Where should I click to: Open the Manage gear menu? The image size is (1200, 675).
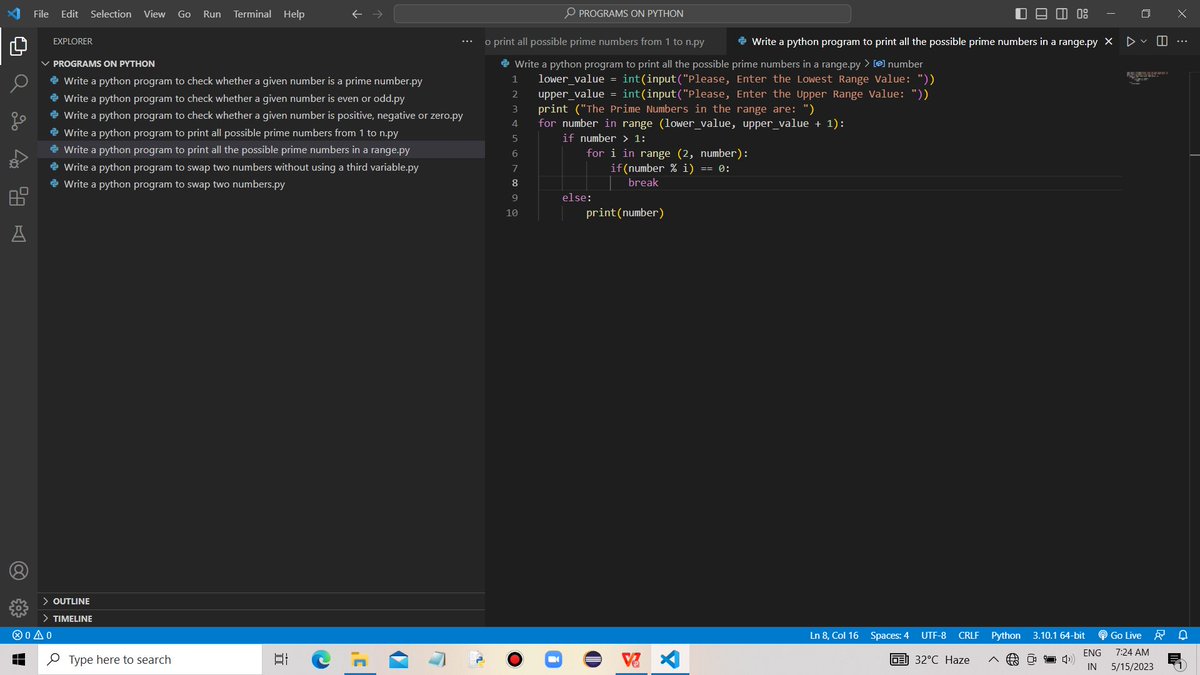pos(19,607)
